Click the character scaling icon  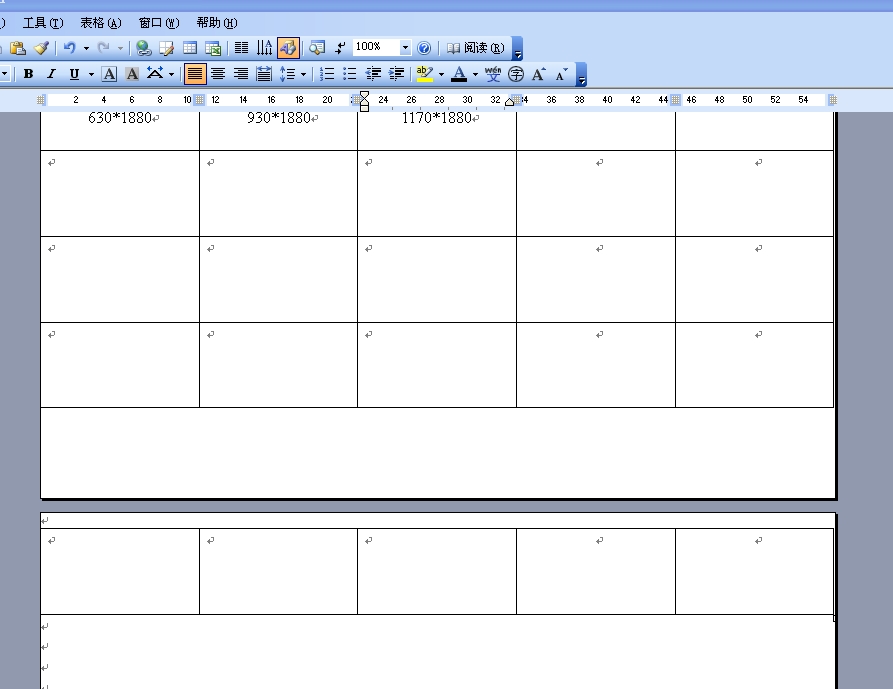(x=155, y=74)
